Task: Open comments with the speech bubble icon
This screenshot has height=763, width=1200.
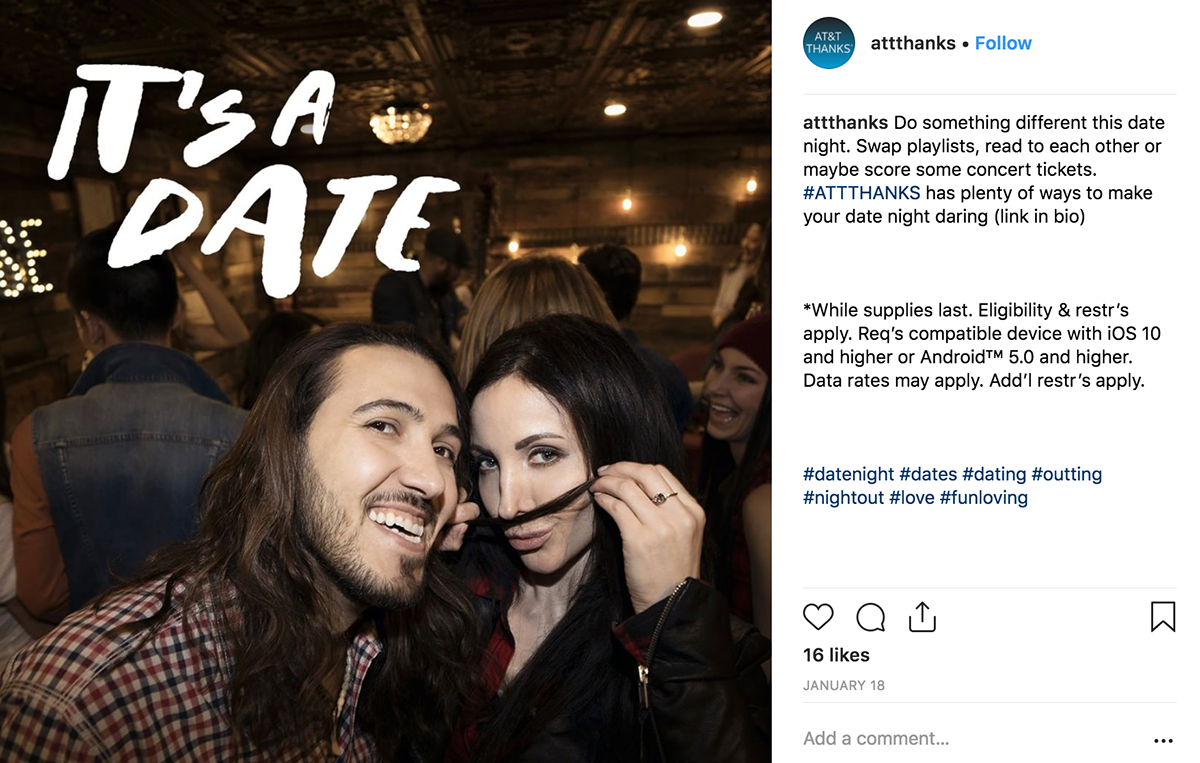Action: pyautogui.click(x=871, y=617)
